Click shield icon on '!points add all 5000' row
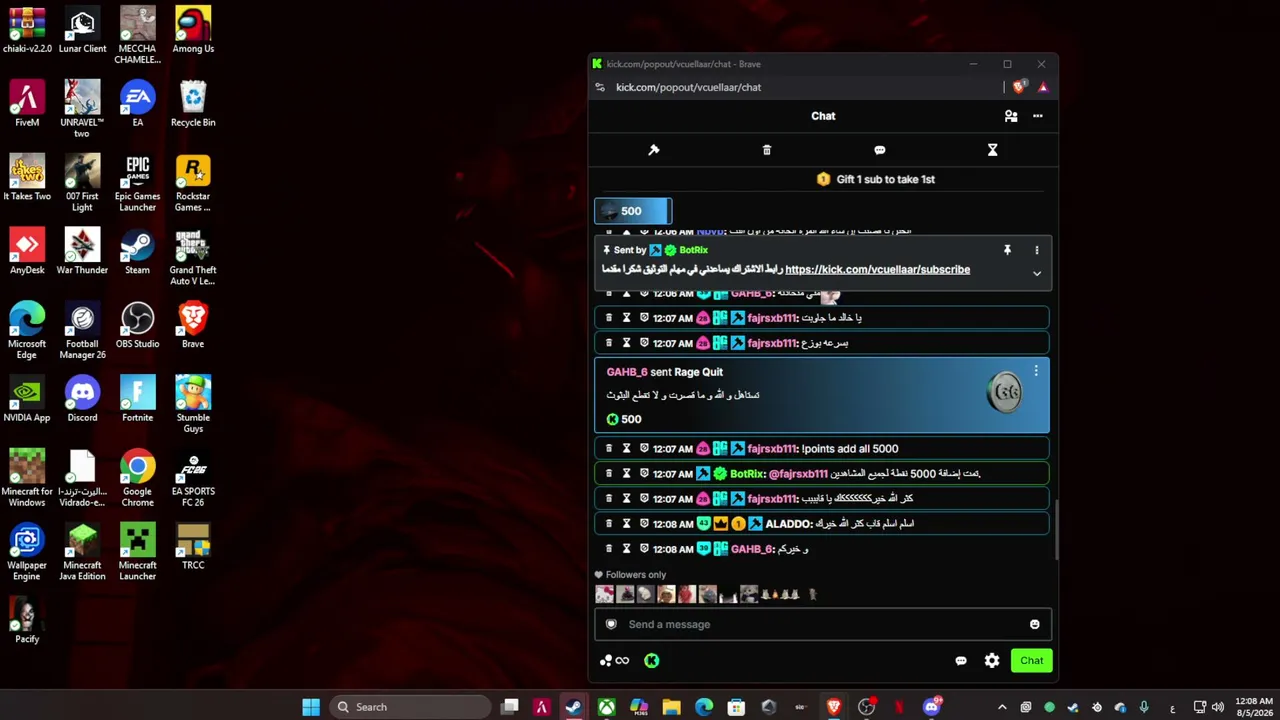This screenshot has width=1280, height=720. point(644,449)
